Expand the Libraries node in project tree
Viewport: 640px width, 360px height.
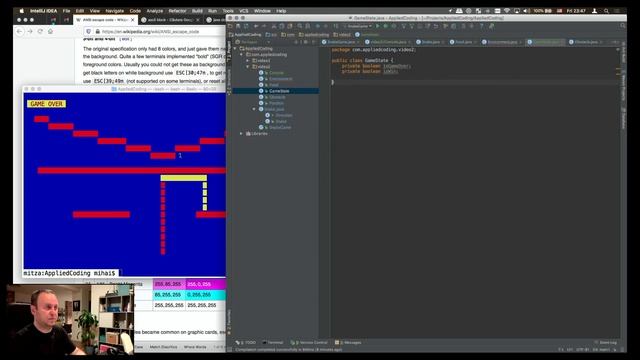tap(242, 133)
